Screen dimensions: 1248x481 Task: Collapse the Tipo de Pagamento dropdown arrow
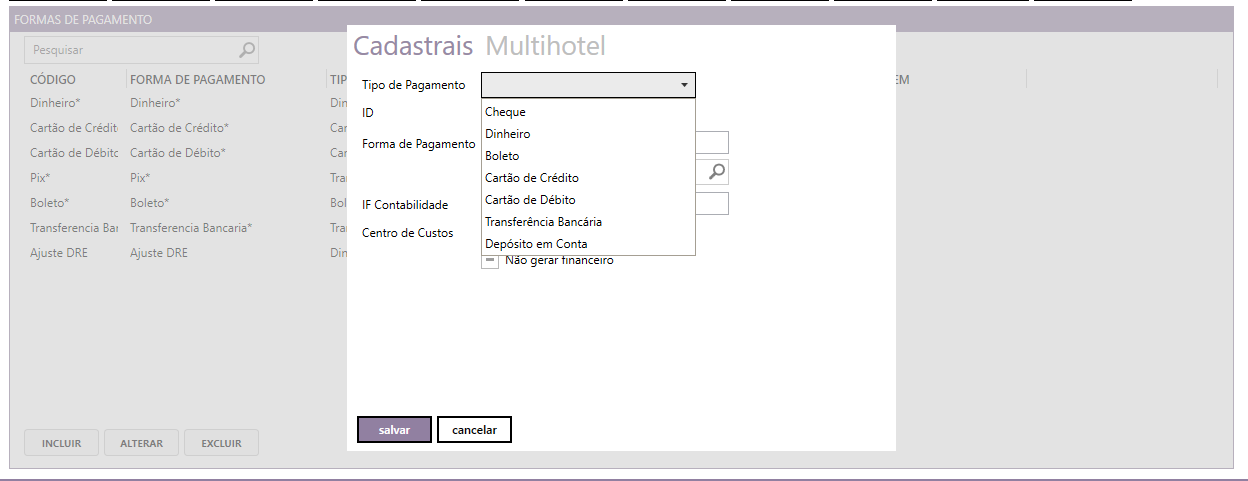click(684, 86)
